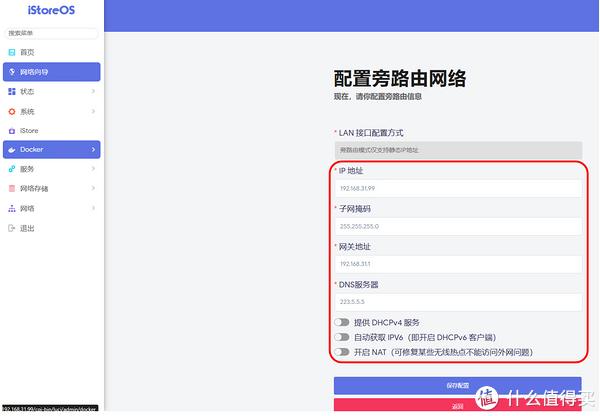This screenshot has height=416, width=600.
Task: Click the Docker whale icon
Action: [12, 150]
